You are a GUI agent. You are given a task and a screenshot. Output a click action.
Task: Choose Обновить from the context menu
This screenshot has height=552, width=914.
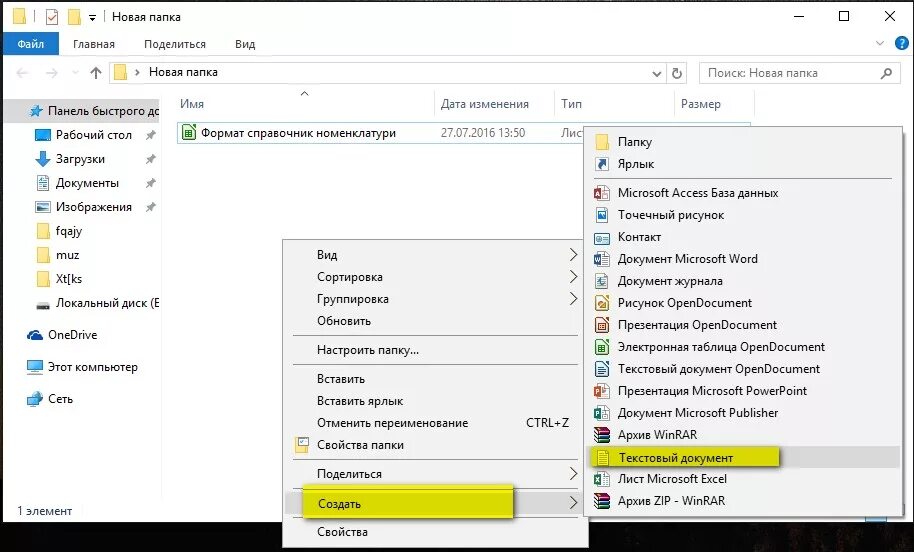[x=344, y=321]
